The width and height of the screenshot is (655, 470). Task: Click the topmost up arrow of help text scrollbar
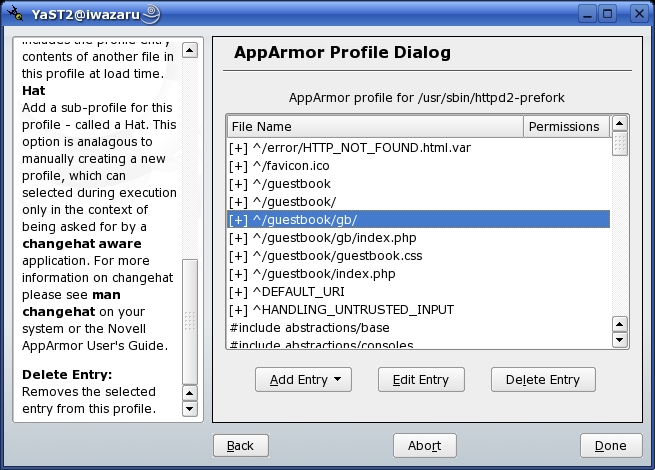(190, 48)
